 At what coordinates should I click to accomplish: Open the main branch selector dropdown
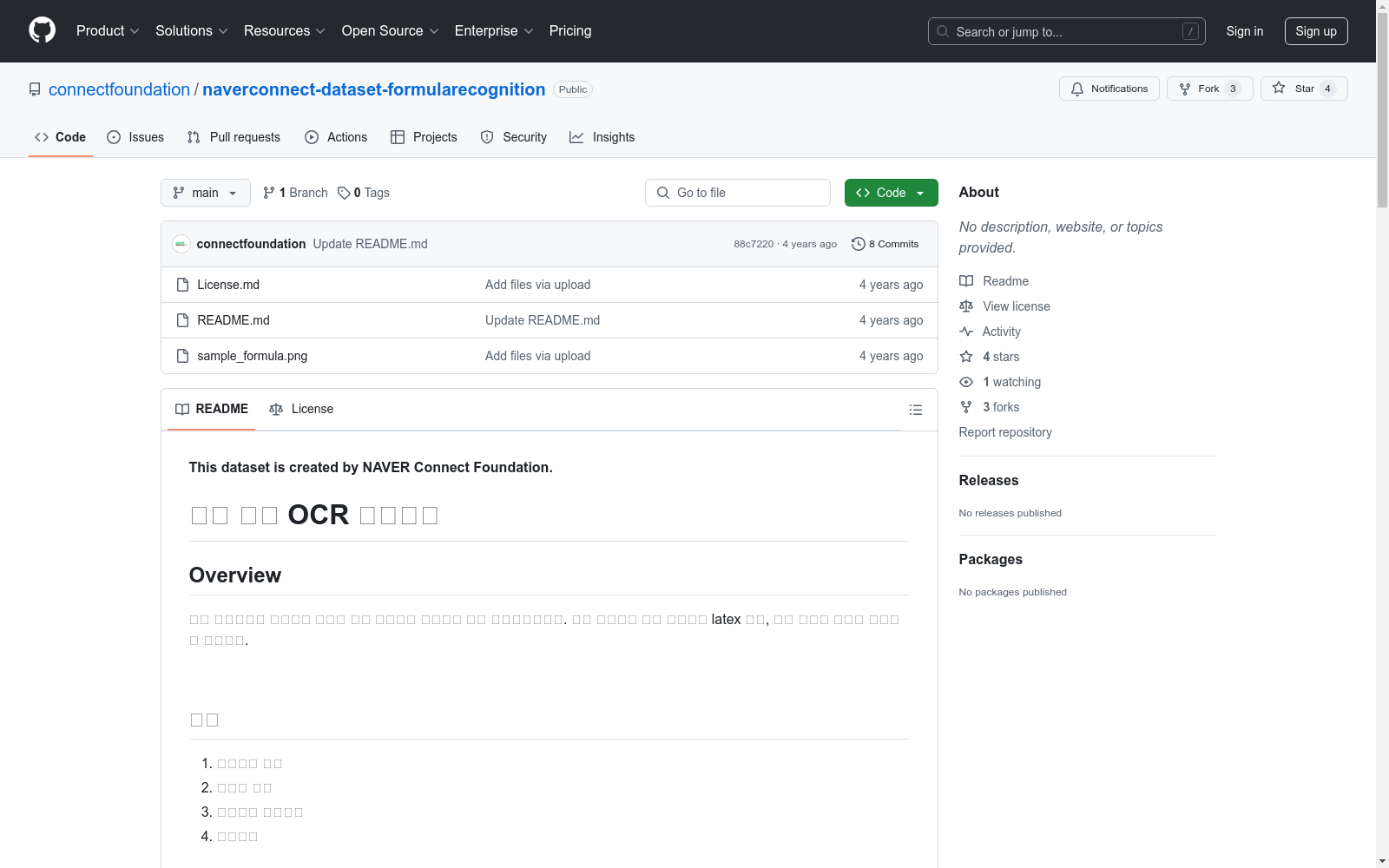point(205,193)
